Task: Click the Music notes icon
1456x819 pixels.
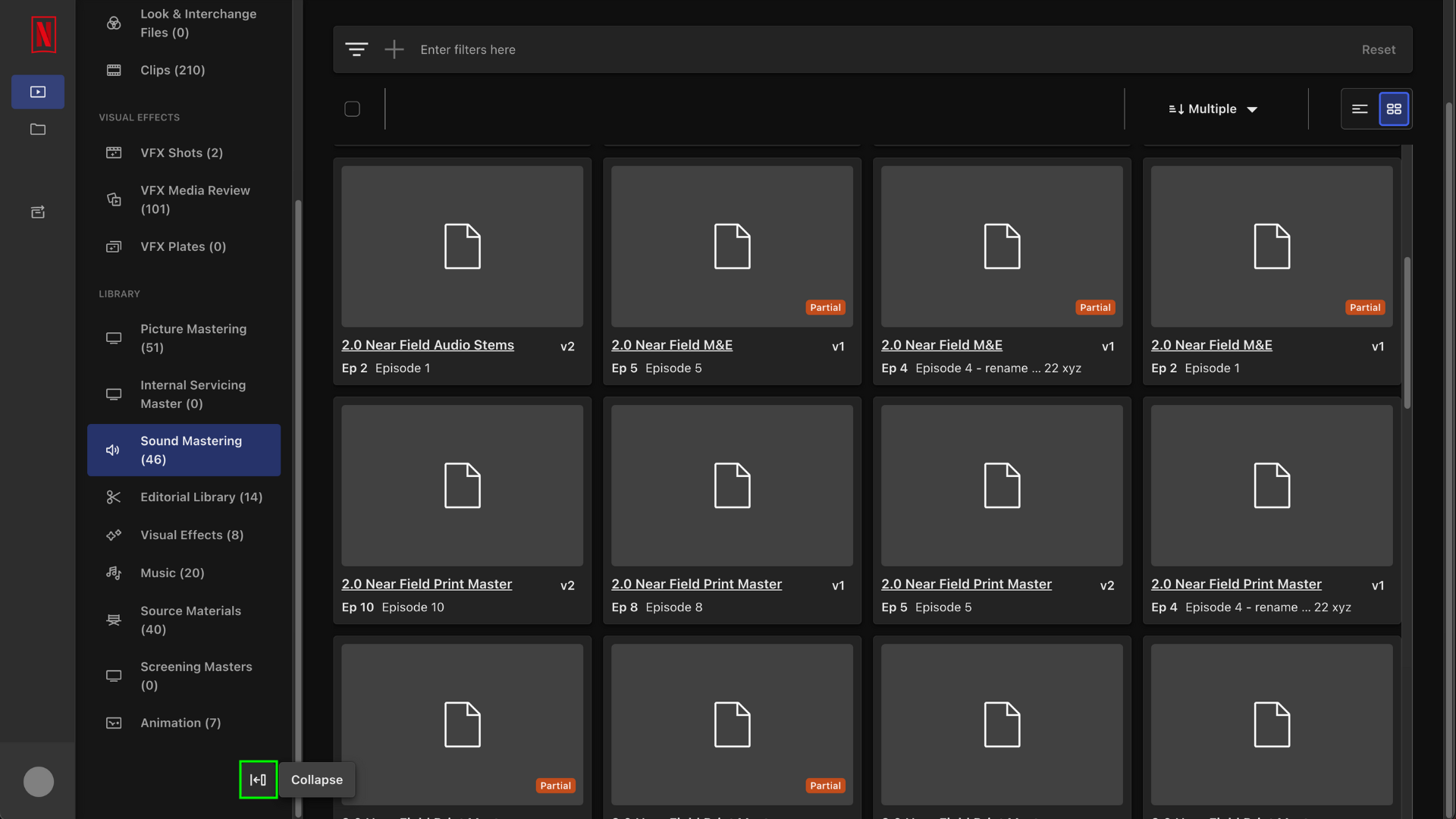Action: [x=114, y=573]
